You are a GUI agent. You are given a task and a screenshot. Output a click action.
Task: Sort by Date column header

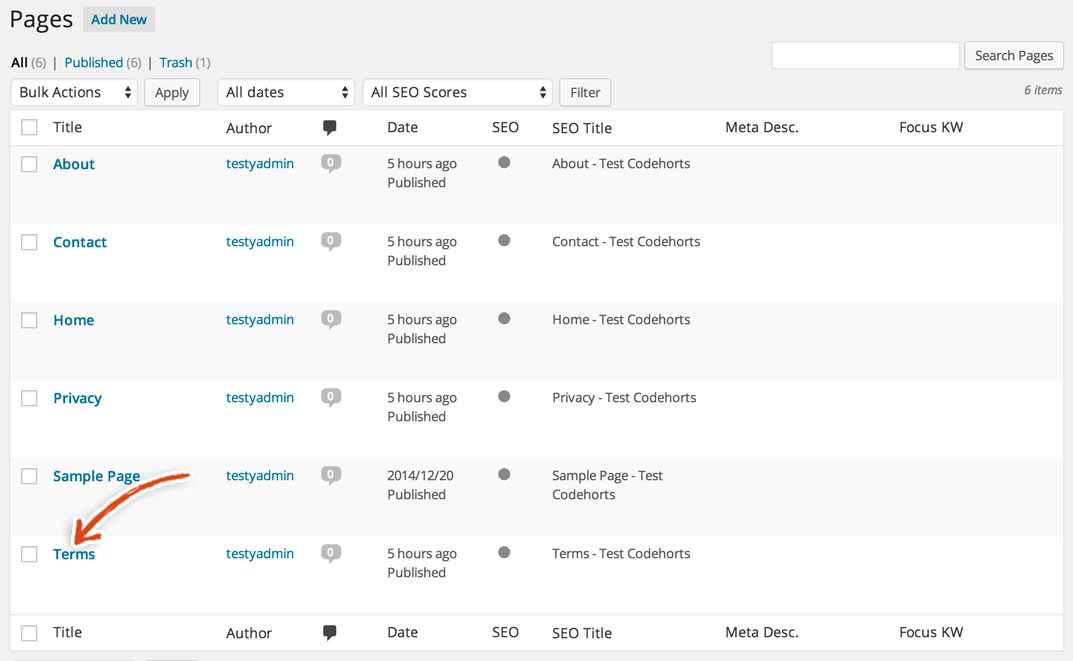point(402,127)
